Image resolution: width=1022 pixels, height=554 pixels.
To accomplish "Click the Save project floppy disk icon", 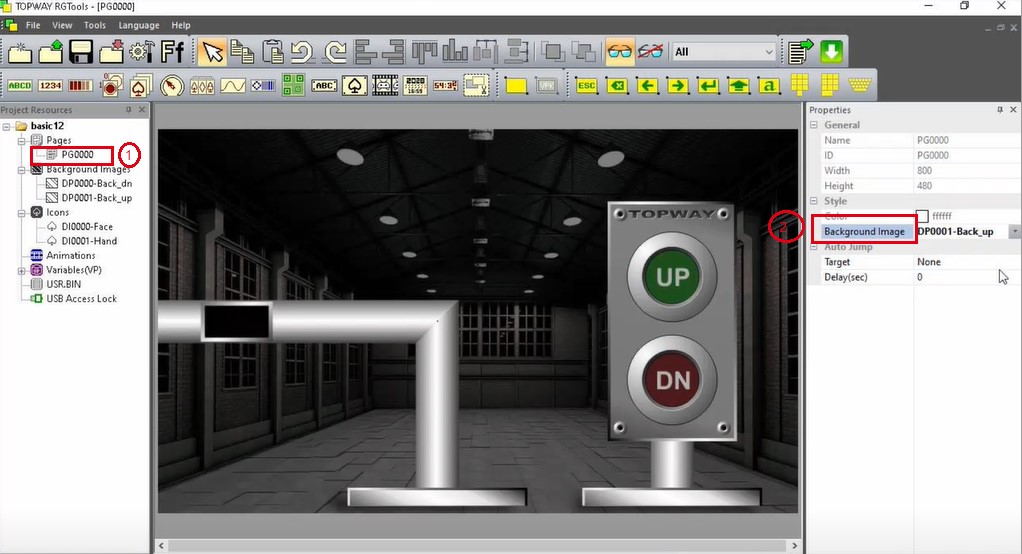I will click(x=80, y=52).
